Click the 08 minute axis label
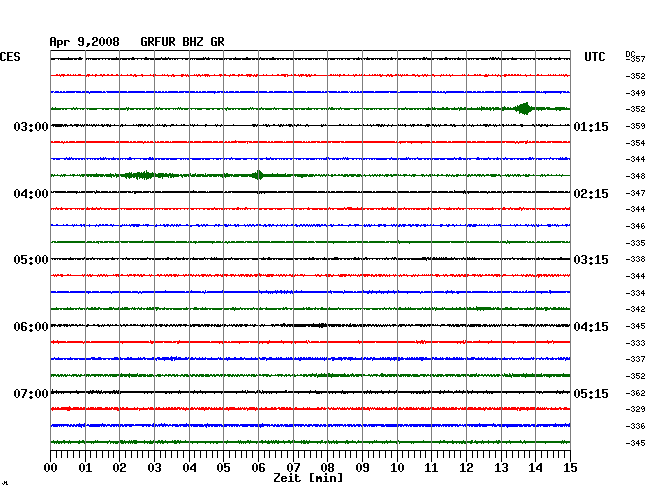 tap(327, 468)
